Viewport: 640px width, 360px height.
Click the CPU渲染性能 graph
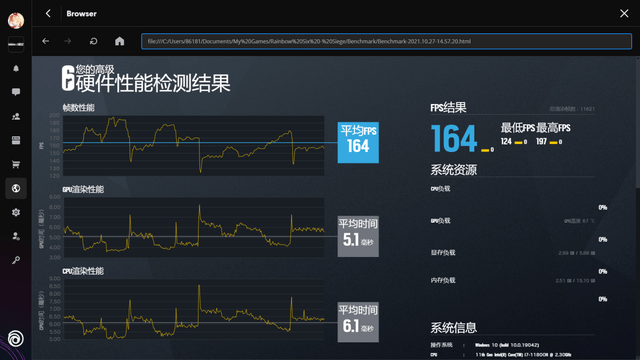[x=193, y=309]
